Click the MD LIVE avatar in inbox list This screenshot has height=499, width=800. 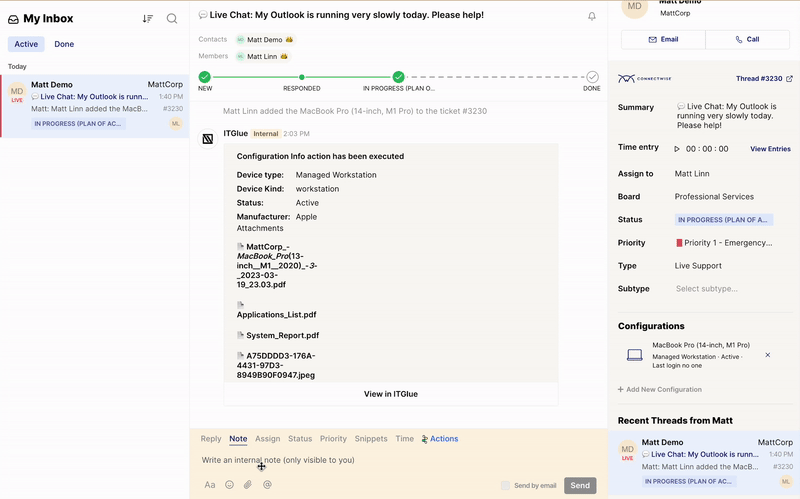17,92
